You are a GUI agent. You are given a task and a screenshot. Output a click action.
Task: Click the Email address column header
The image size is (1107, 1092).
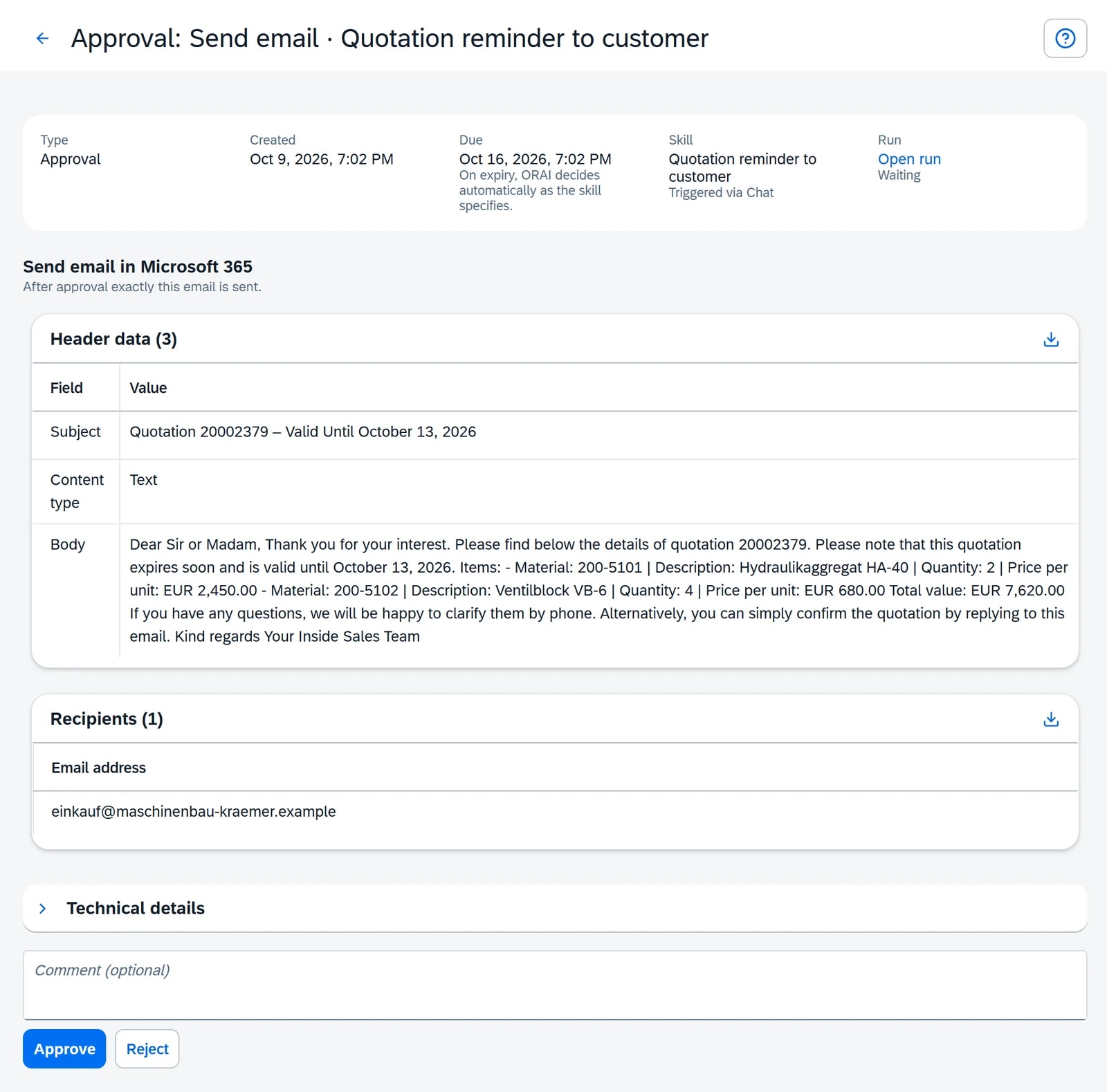(x=98, y=768)
